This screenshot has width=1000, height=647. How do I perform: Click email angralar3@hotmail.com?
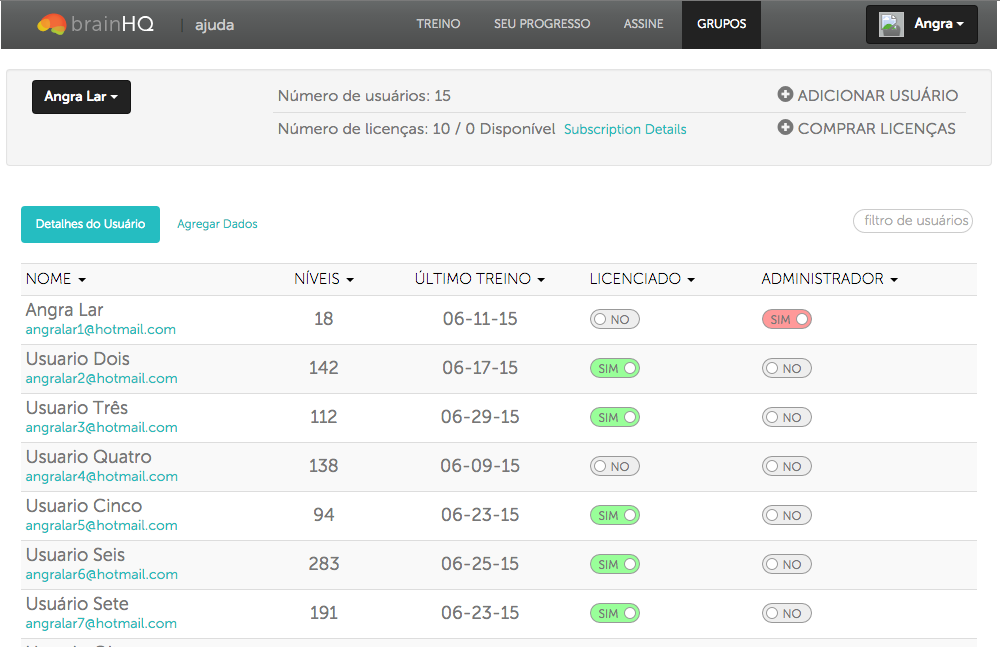[101, 427]
